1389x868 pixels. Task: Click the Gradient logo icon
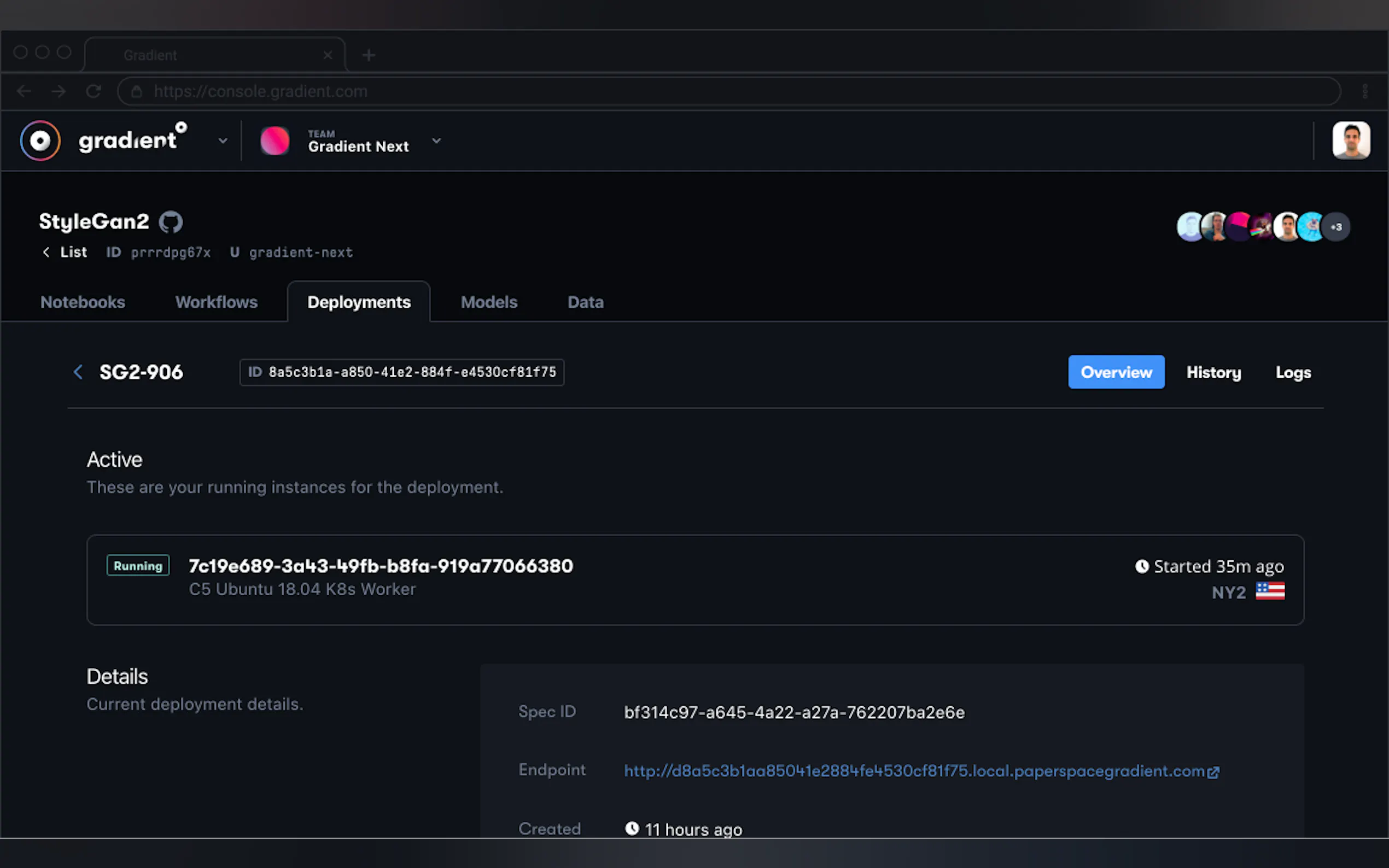tap(40, 140)
